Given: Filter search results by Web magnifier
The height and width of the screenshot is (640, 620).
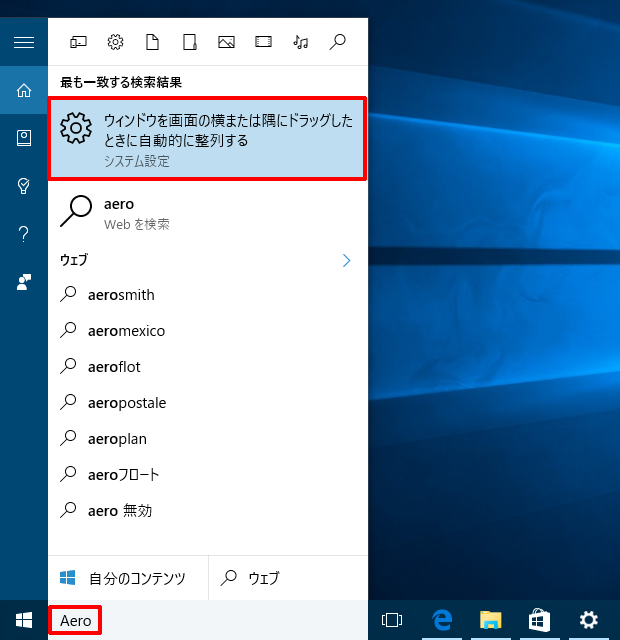Looking at the screenshot, I should click(338, 42).
